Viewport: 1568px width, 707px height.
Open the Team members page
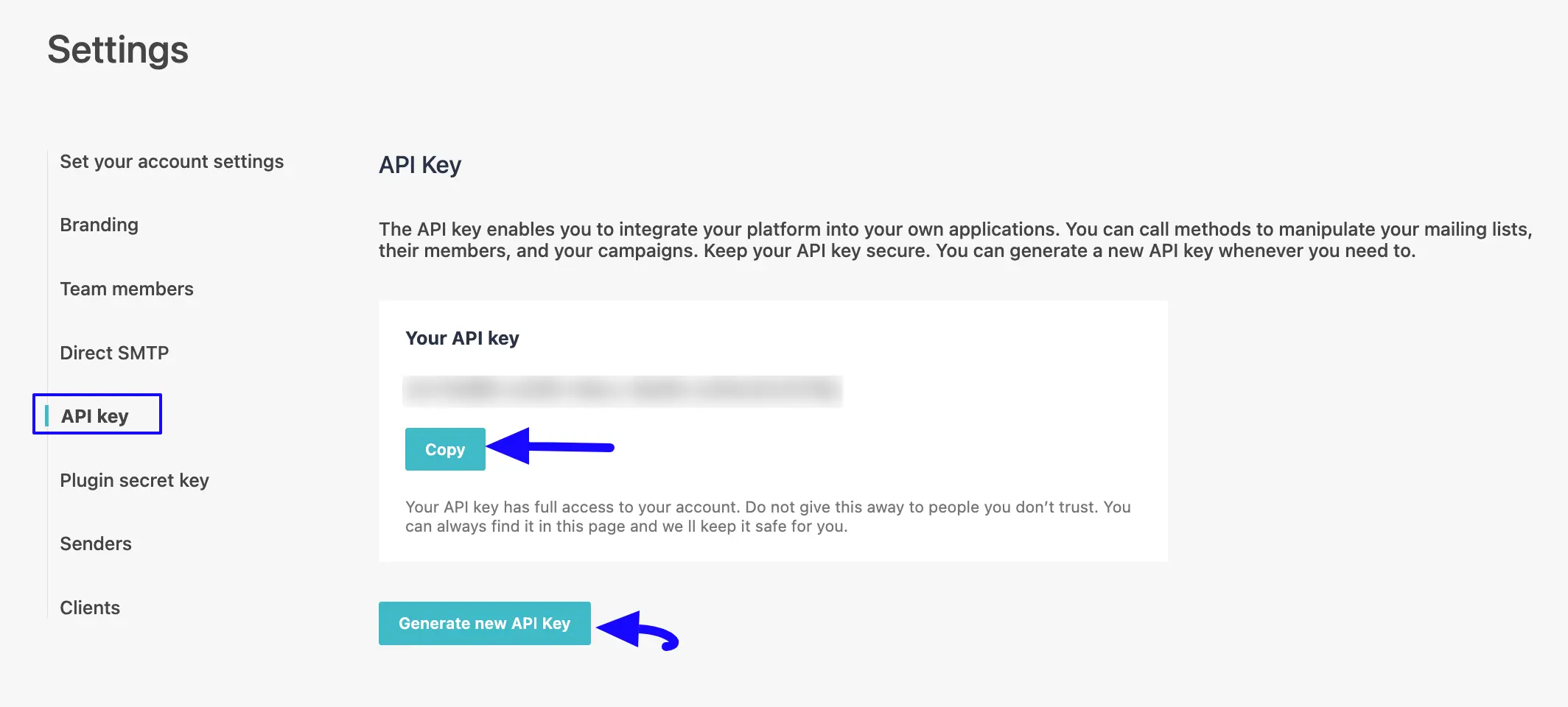[x=127, y=289]
